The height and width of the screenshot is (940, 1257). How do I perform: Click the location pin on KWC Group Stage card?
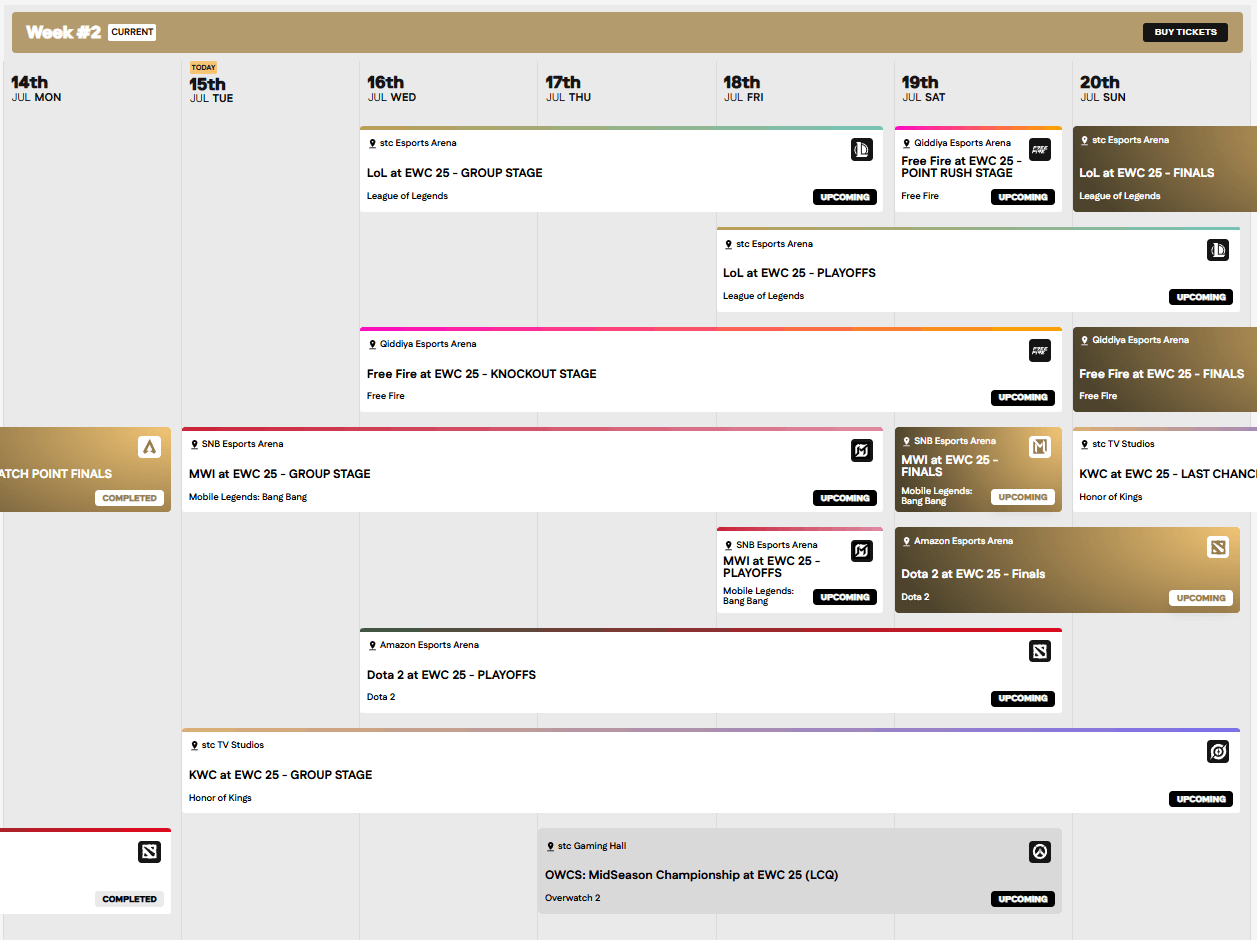tap(194, 745)
